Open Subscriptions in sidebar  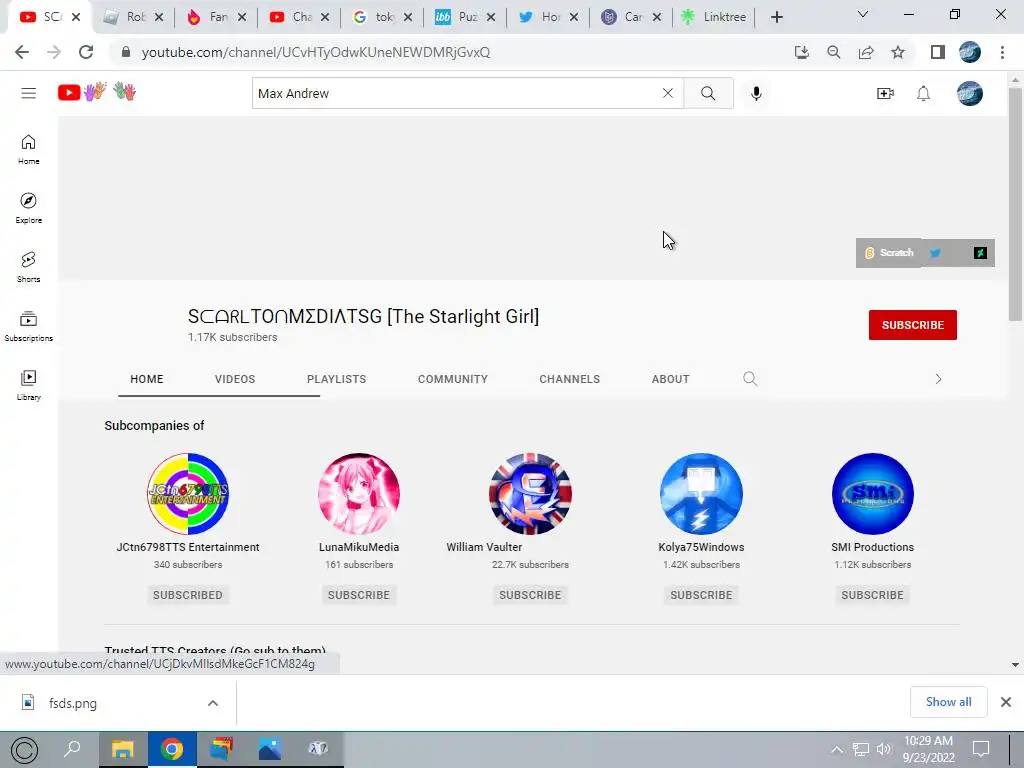tap(28, 326)
